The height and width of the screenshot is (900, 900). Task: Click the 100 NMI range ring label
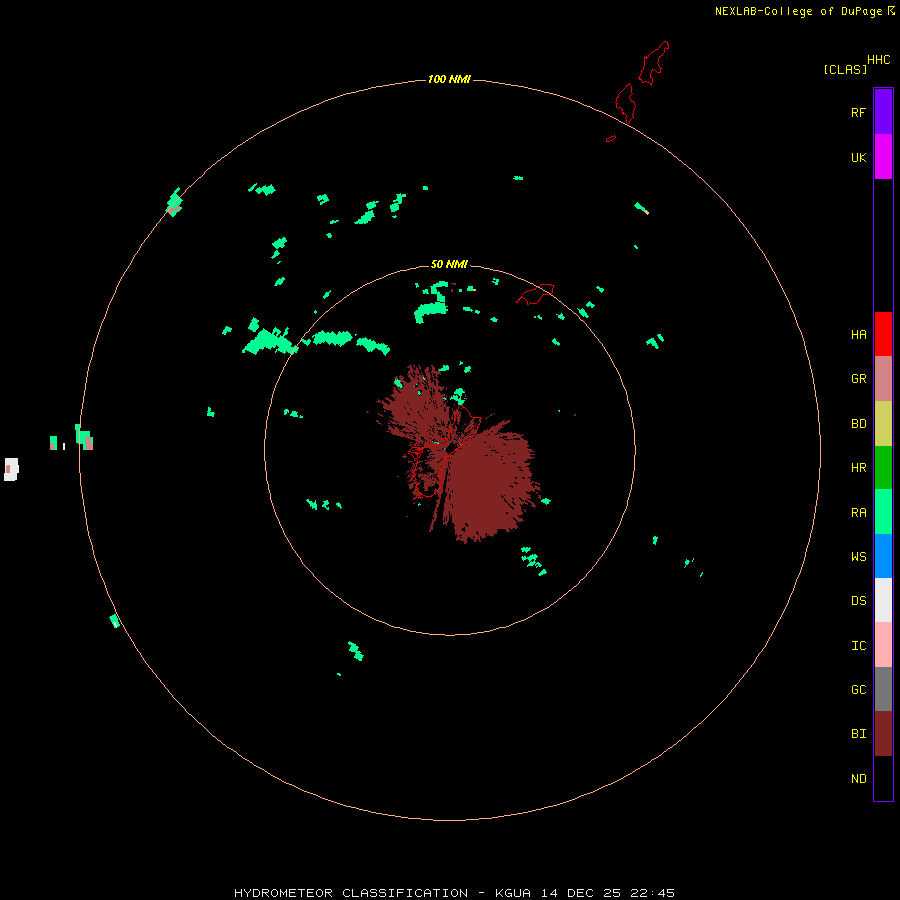pyautogui.click(x=449, y=79)
